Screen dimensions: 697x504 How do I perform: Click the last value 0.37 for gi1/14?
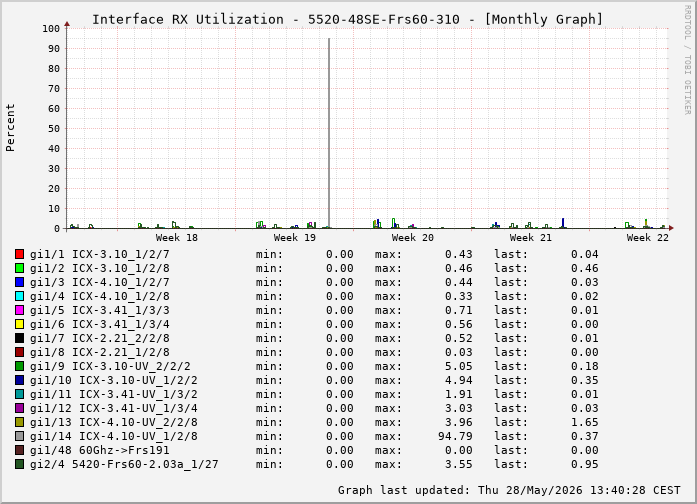coord(585,436)
